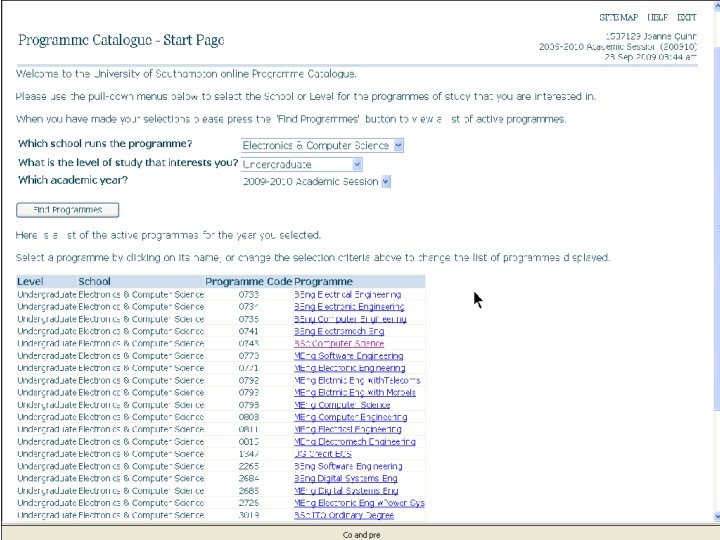The height and width of the screenshot is (540, 720).
Task: Click programme code 2684
Action: click(248, 478)
